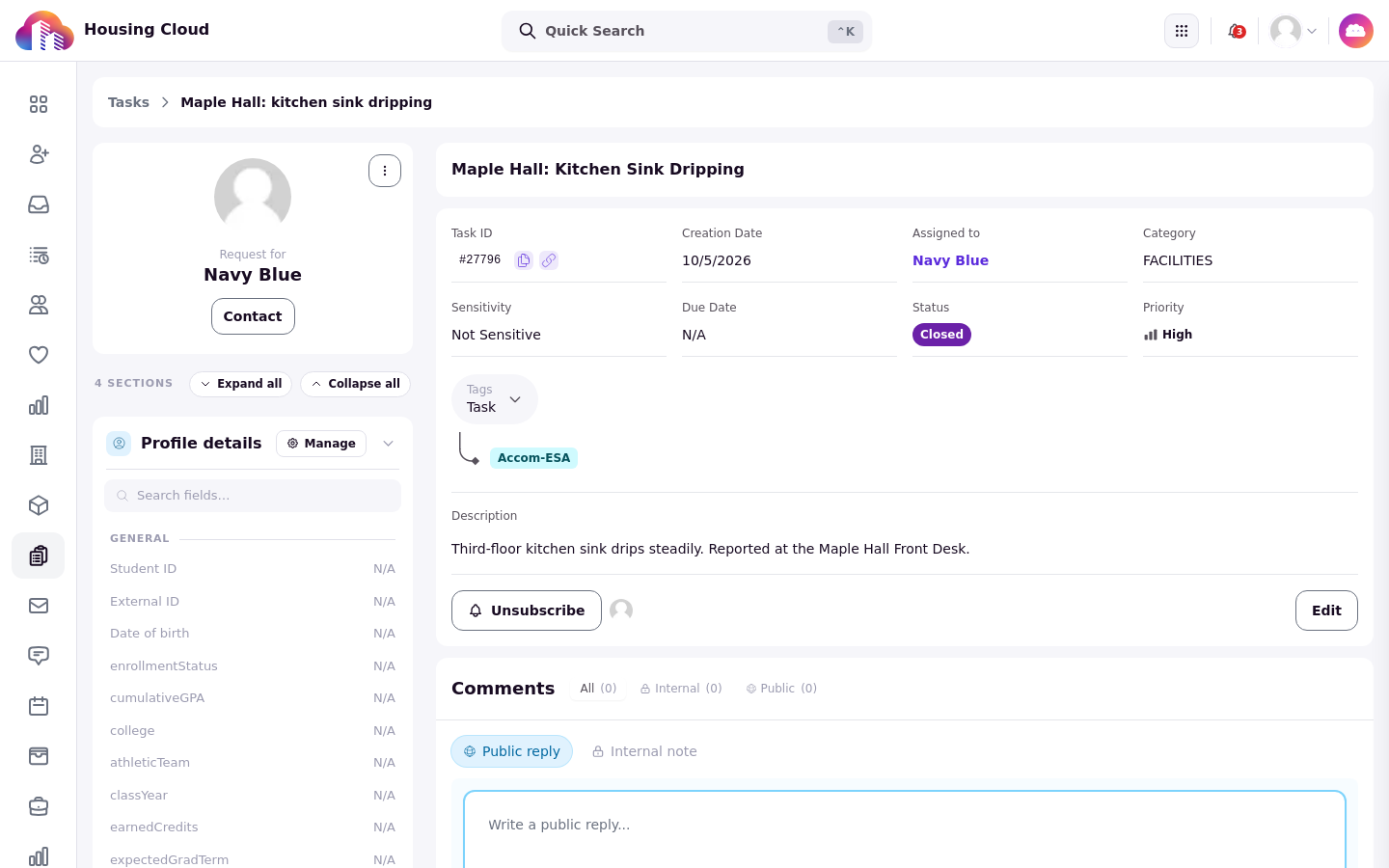Open the Manage profile details button

321,444
